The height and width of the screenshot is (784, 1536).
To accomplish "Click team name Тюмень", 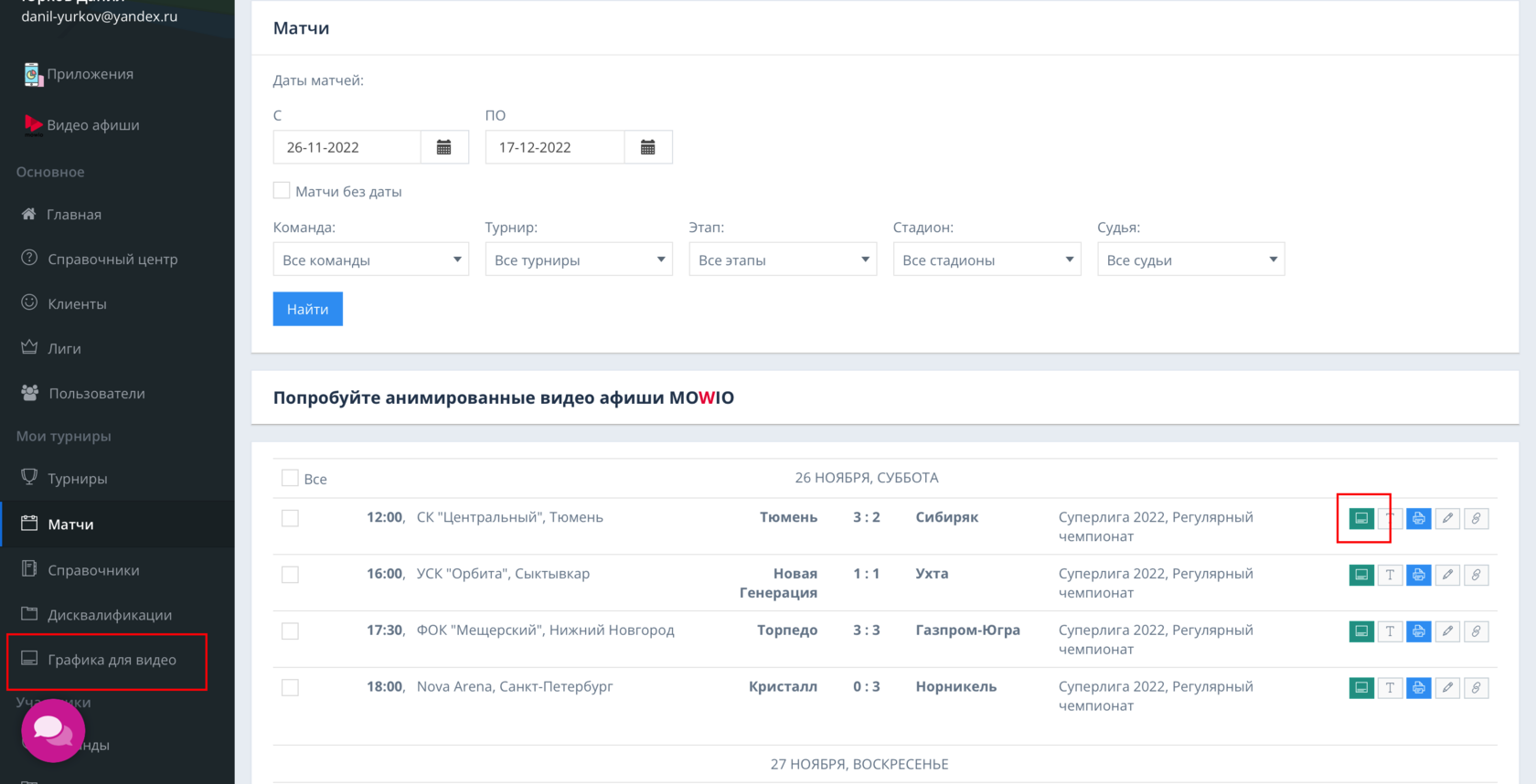I will 788,517.
